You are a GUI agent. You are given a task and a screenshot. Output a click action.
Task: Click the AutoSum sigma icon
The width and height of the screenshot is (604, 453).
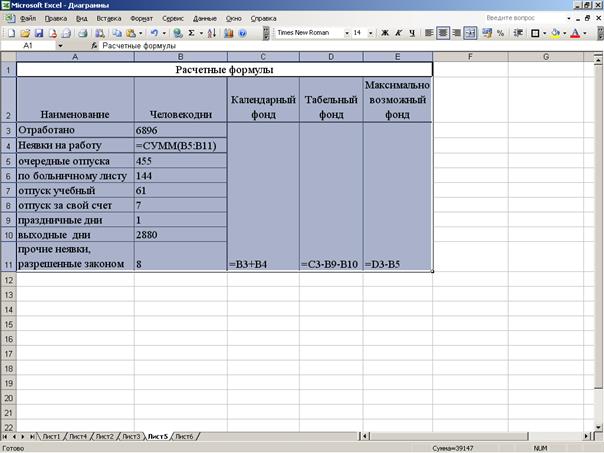191,33
